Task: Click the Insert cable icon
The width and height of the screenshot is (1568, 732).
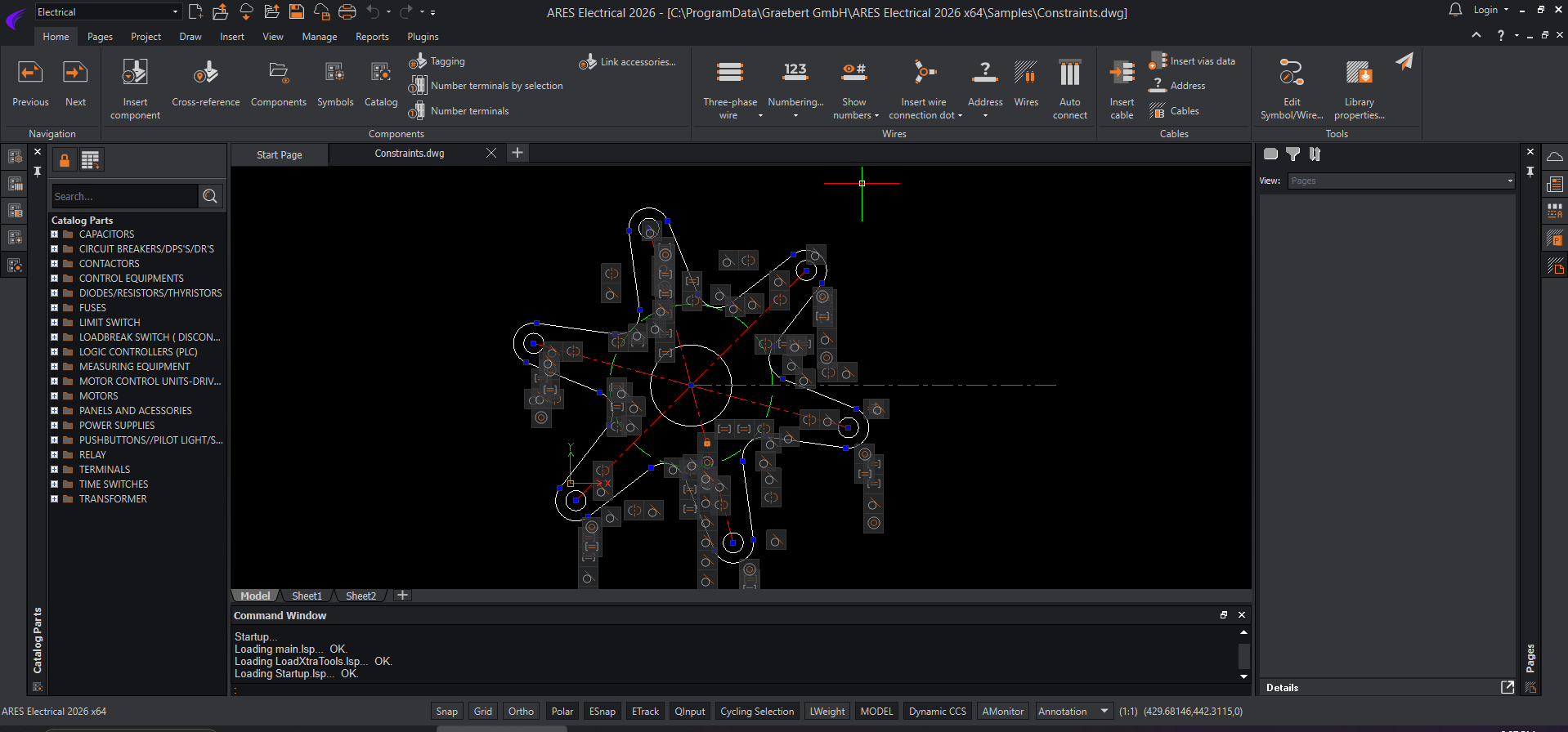Action: [x=1122, y=74]
